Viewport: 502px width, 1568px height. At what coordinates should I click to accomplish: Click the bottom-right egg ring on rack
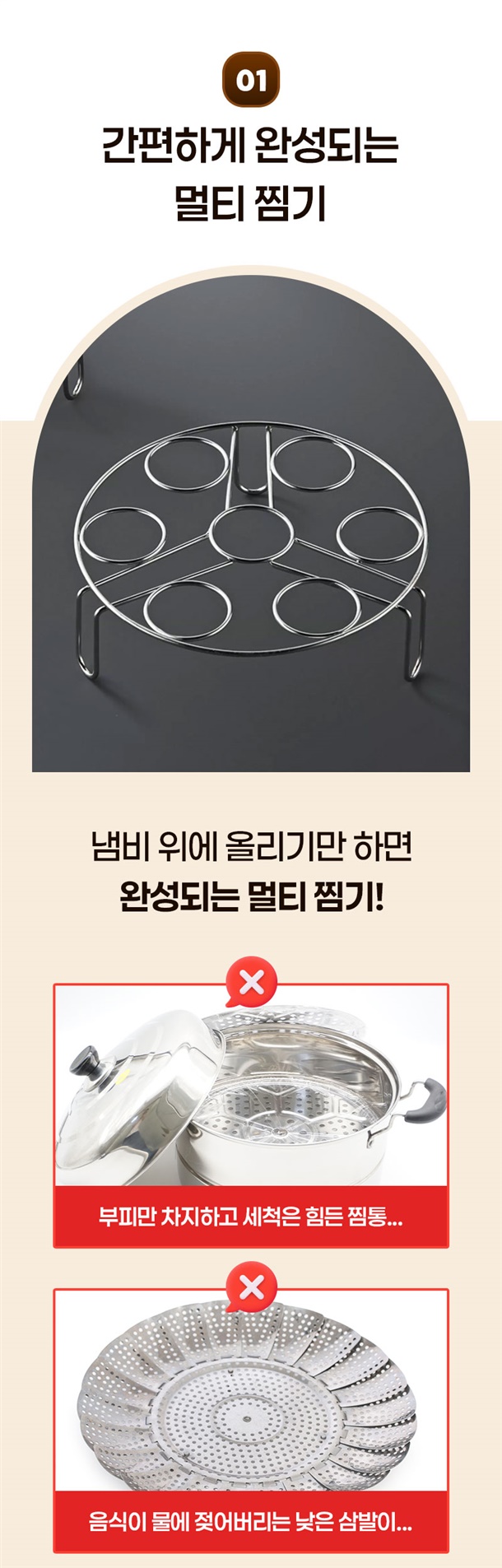click(316, 608)
